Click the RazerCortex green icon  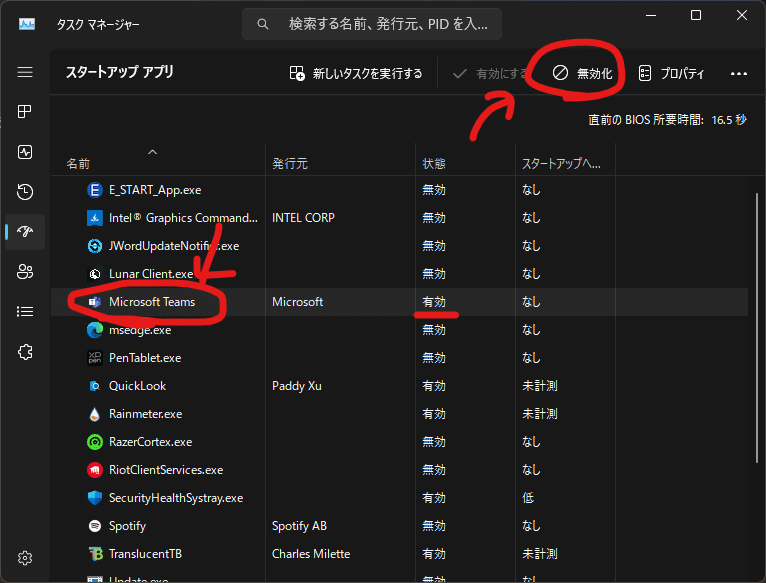(95, 442)
